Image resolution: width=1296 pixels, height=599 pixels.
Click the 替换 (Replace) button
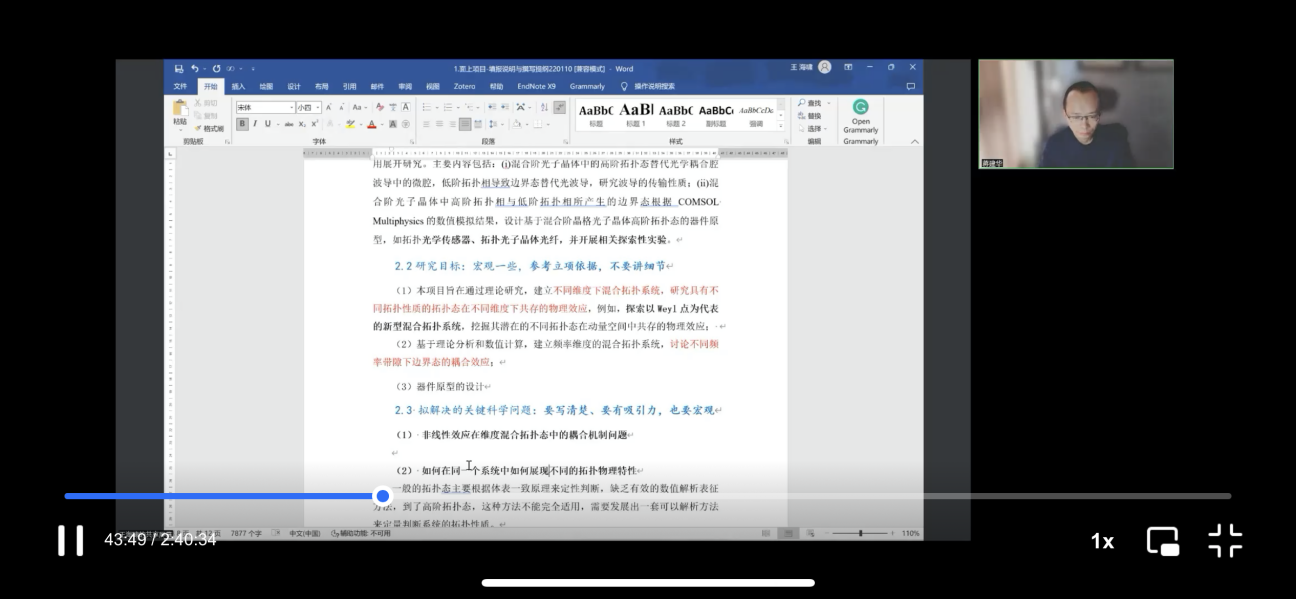pos(809,116)
